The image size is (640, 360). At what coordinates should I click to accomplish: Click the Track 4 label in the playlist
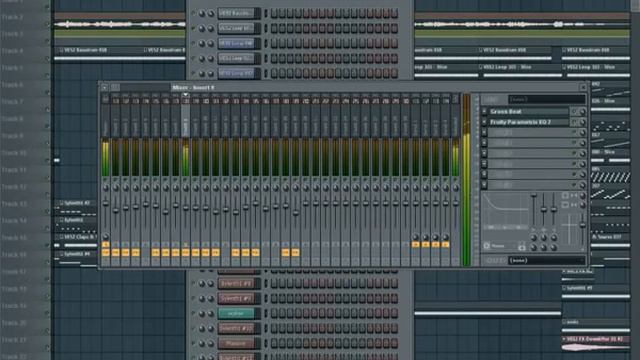click(x=13, y=51)
